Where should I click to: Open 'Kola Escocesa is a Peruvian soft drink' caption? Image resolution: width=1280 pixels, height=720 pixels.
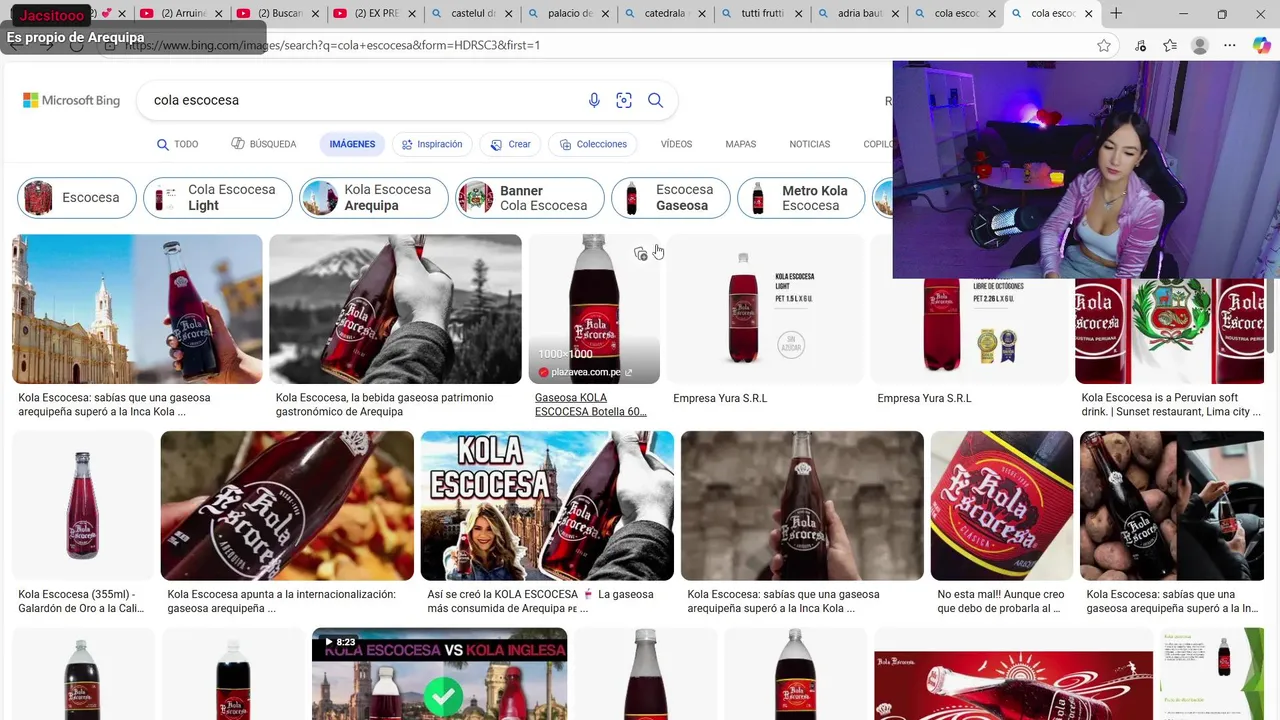pyautogui.click(x=1171, y=404)
